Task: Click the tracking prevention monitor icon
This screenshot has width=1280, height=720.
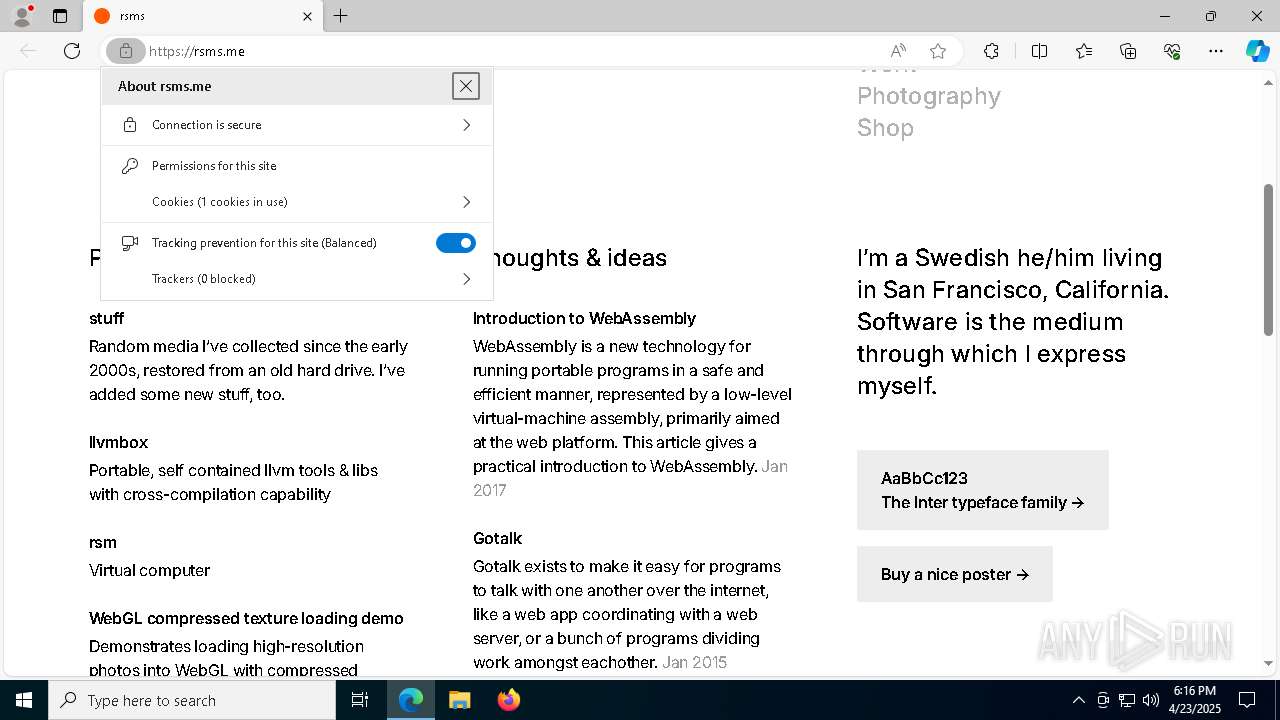Action: [130, 243]
